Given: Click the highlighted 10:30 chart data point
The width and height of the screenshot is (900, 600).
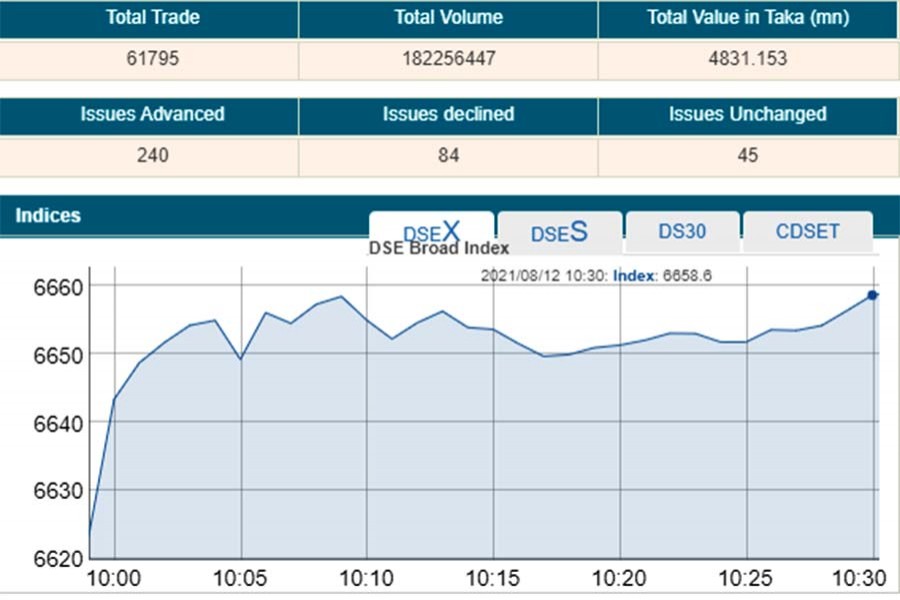Looking at the screenshot, I should coord(873,295).
